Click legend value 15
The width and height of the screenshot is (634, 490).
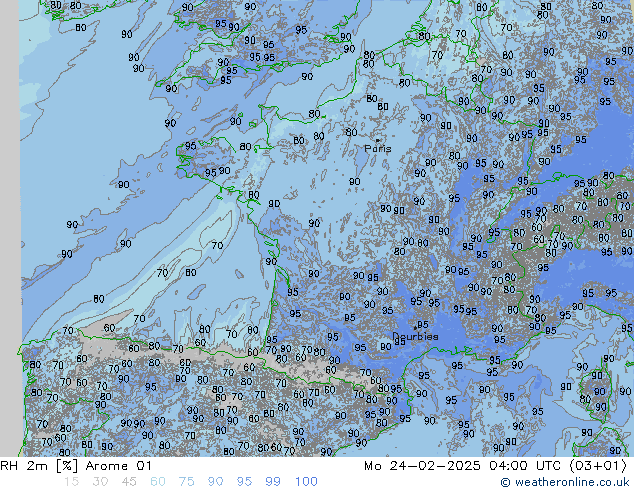(71, 482)
